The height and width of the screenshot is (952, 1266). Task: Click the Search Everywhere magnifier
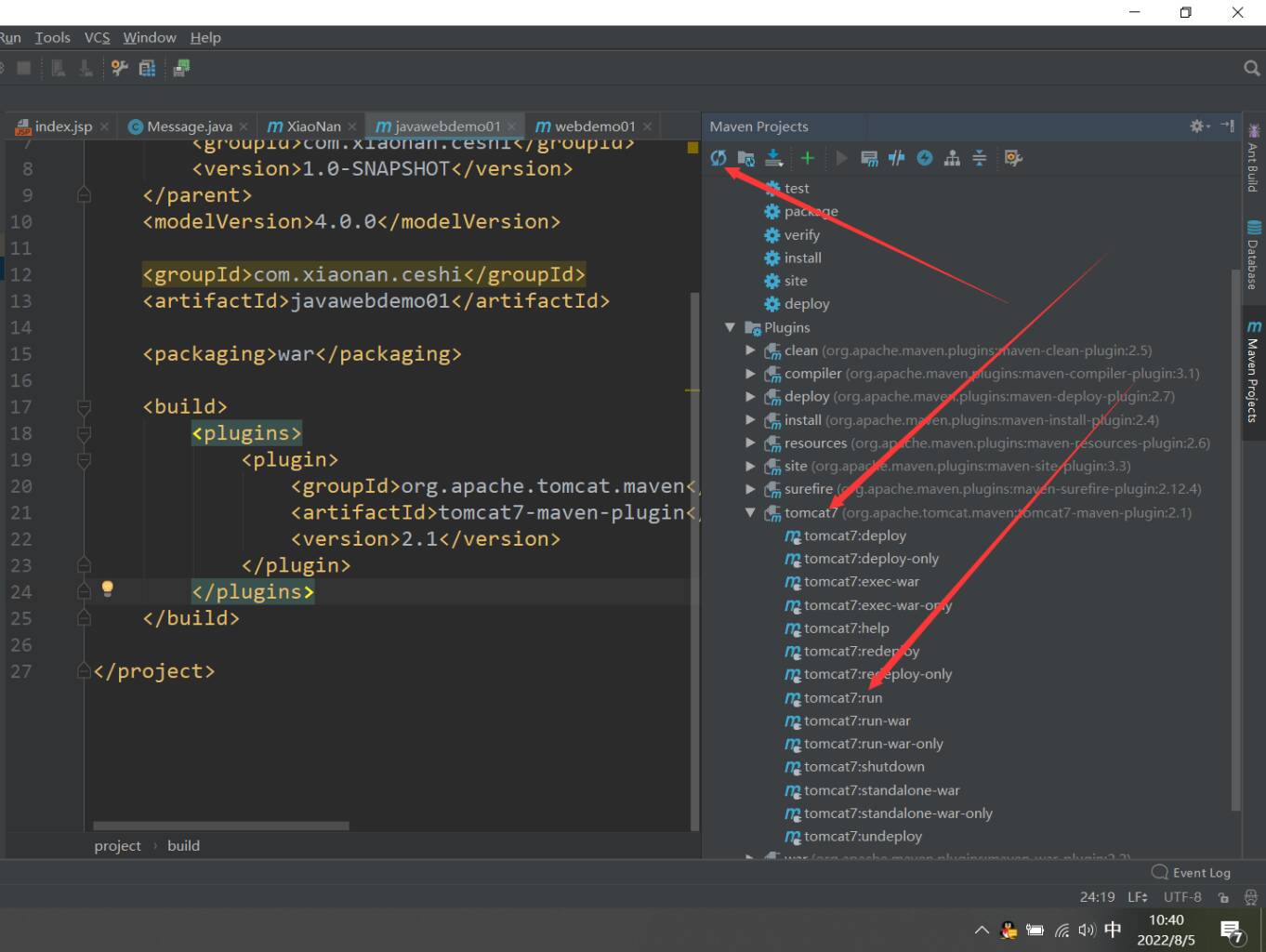[1251, 68]
